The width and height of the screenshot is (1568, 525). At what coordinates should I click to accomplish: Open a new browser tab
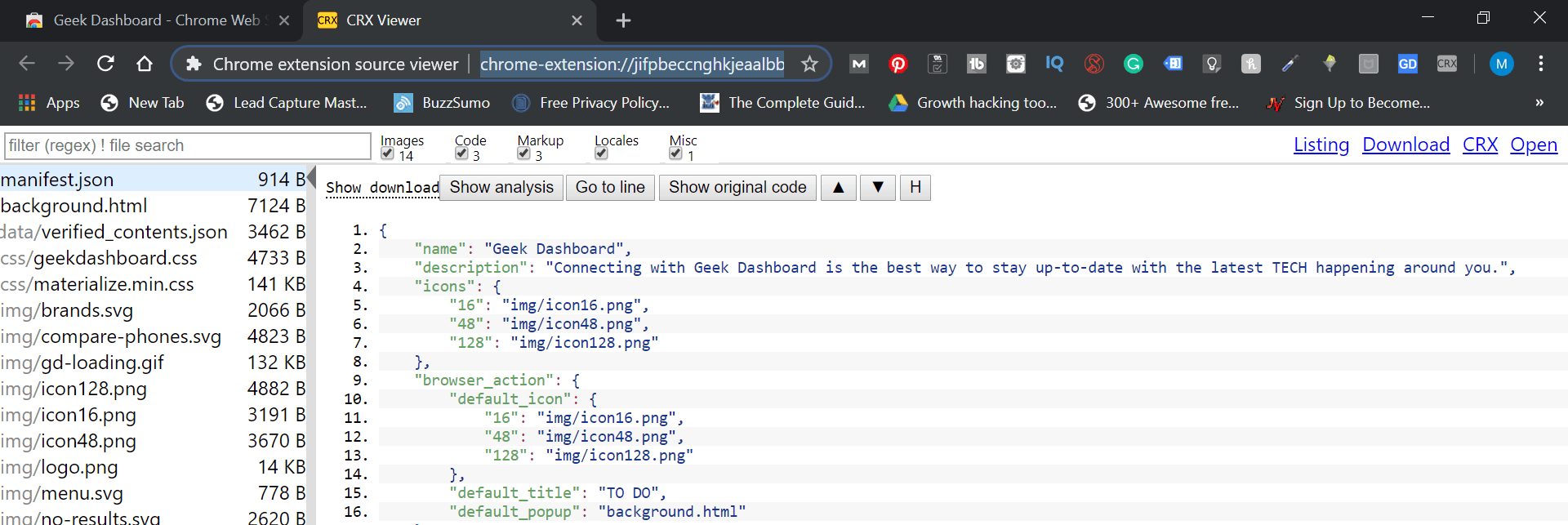(623, 20)
